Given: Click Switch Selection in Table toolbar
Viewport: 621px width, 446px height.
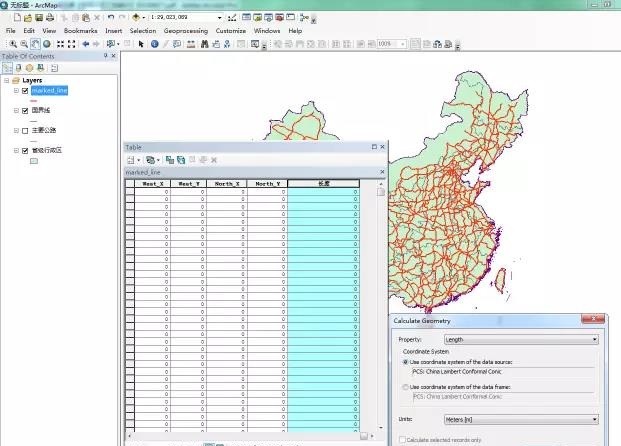Looking at the screenshot, I should pyautogui.click(x=181, y=160).
